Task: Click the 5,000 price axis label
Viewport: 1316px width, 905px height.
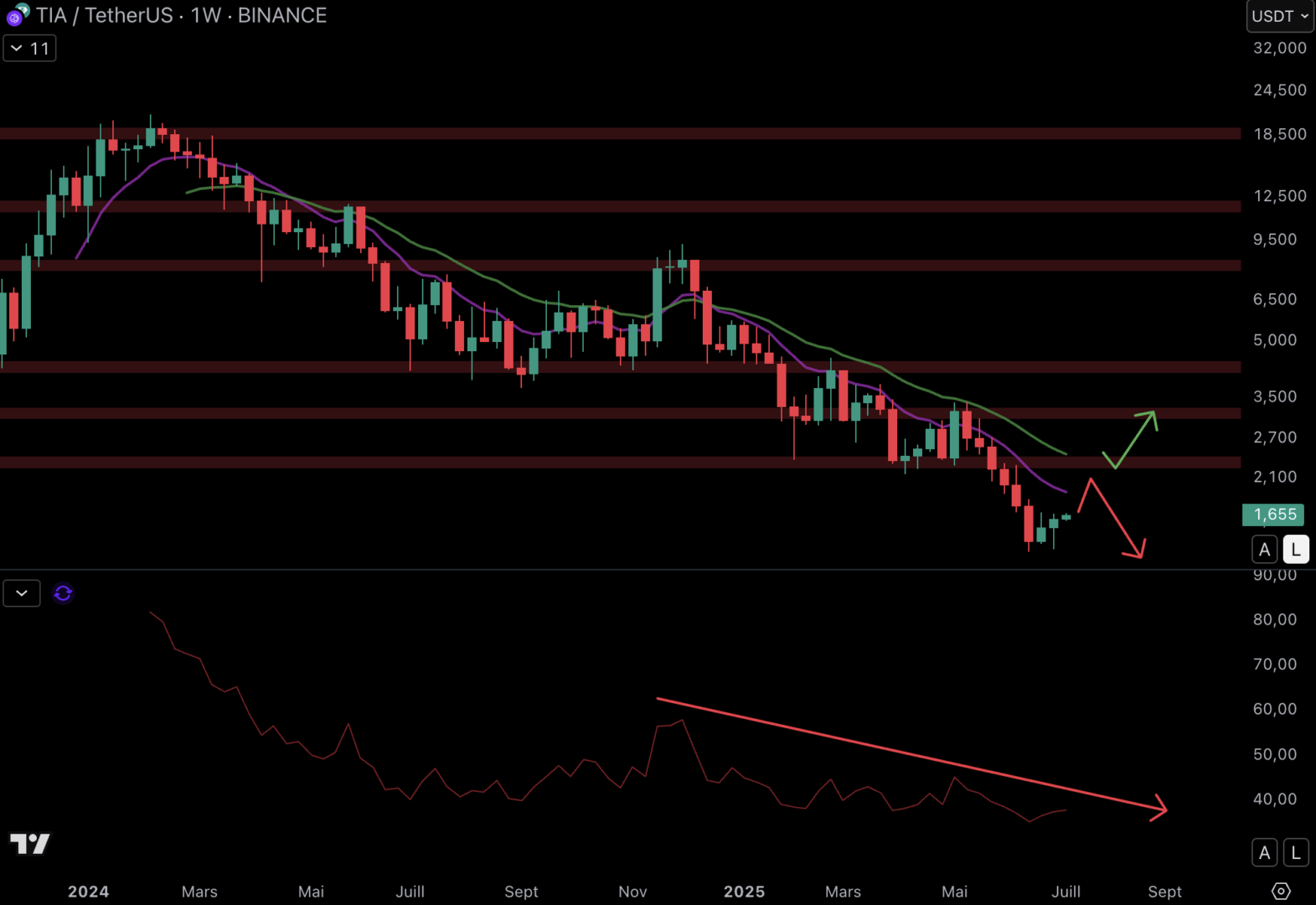Action: click(x=1275, y=340)
